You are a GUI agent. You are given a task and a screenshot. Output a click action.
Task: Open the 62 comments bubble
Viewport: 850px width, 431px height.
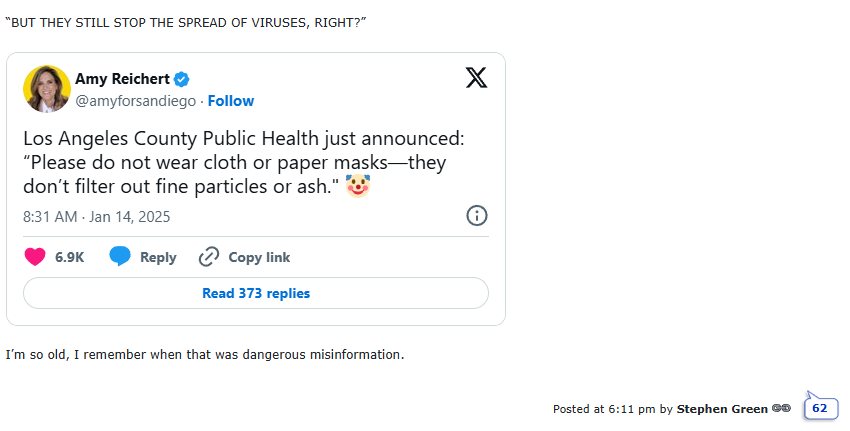click(820, 408)
